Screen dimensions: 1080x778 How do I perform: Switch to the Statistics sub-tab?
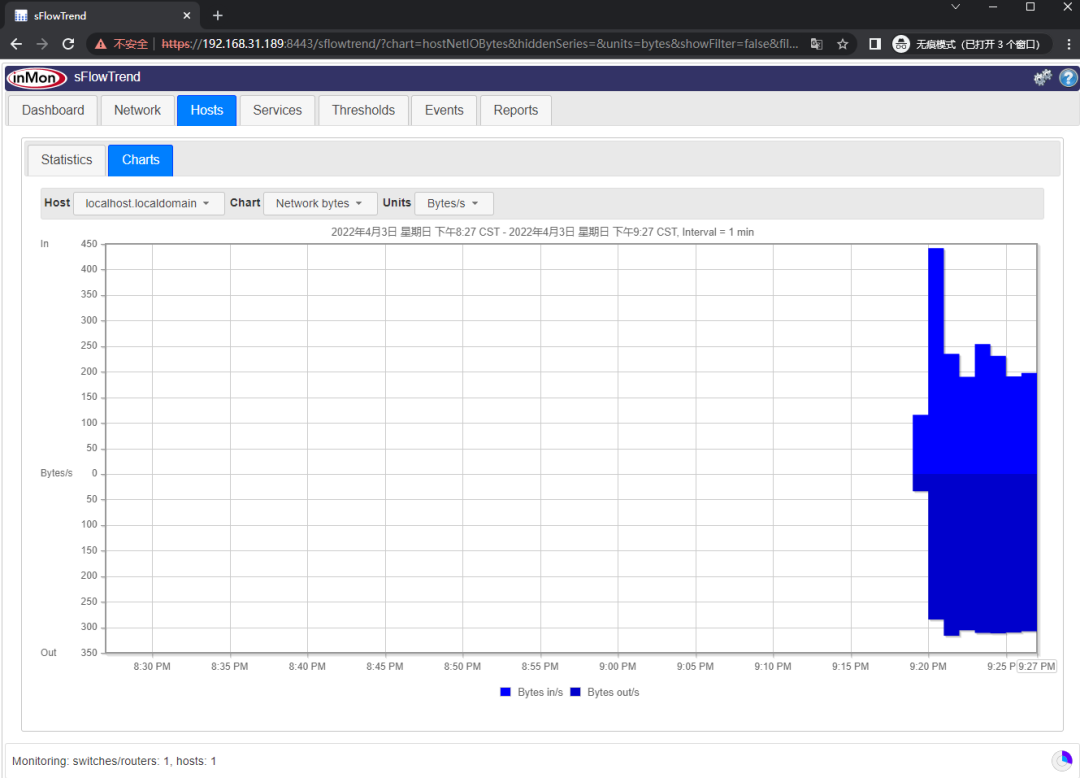click(x=65, y=159)
